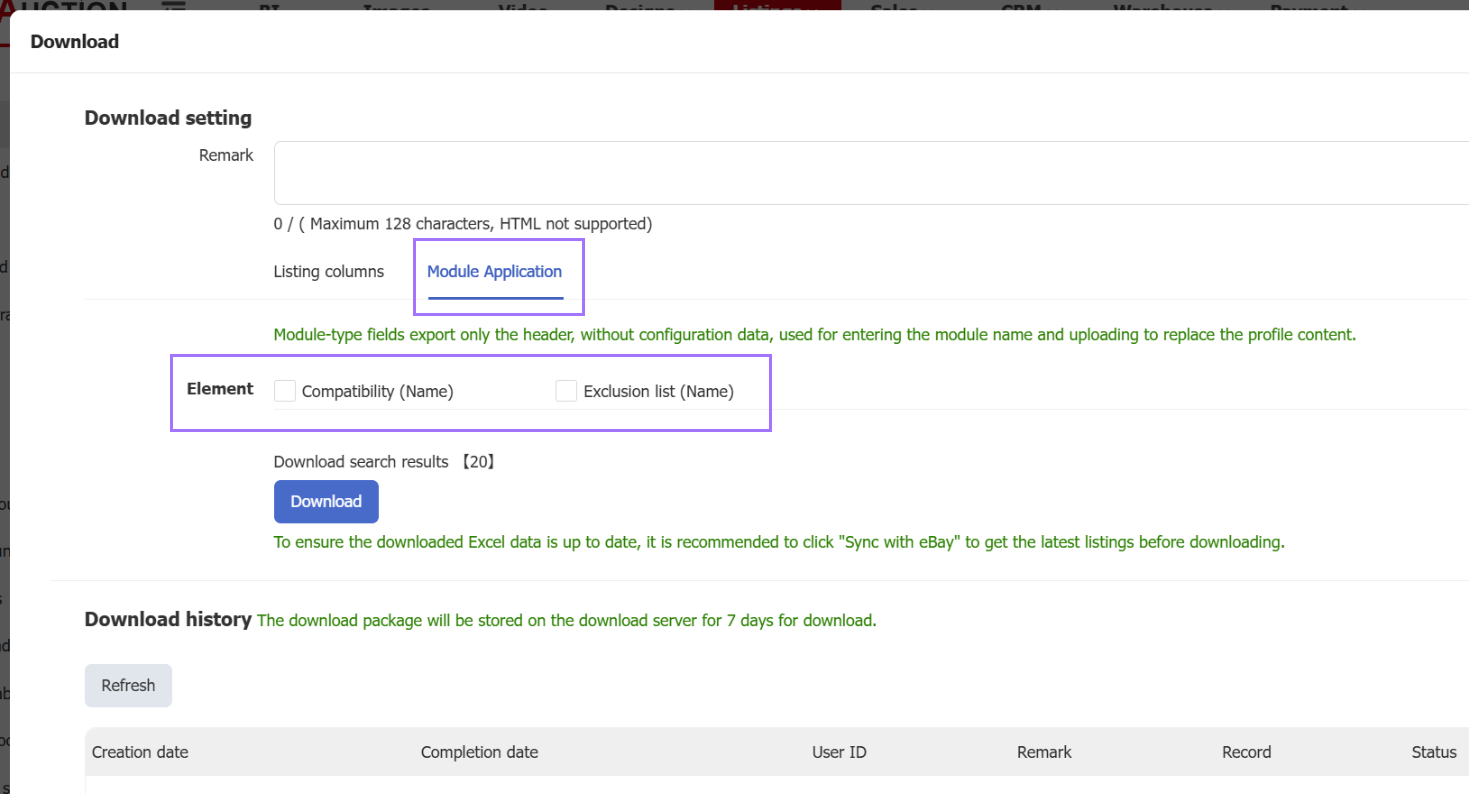This screenshot has height=794, width=1469.
Task: Click the Record column header
Action: click(x=1246, y=752)
